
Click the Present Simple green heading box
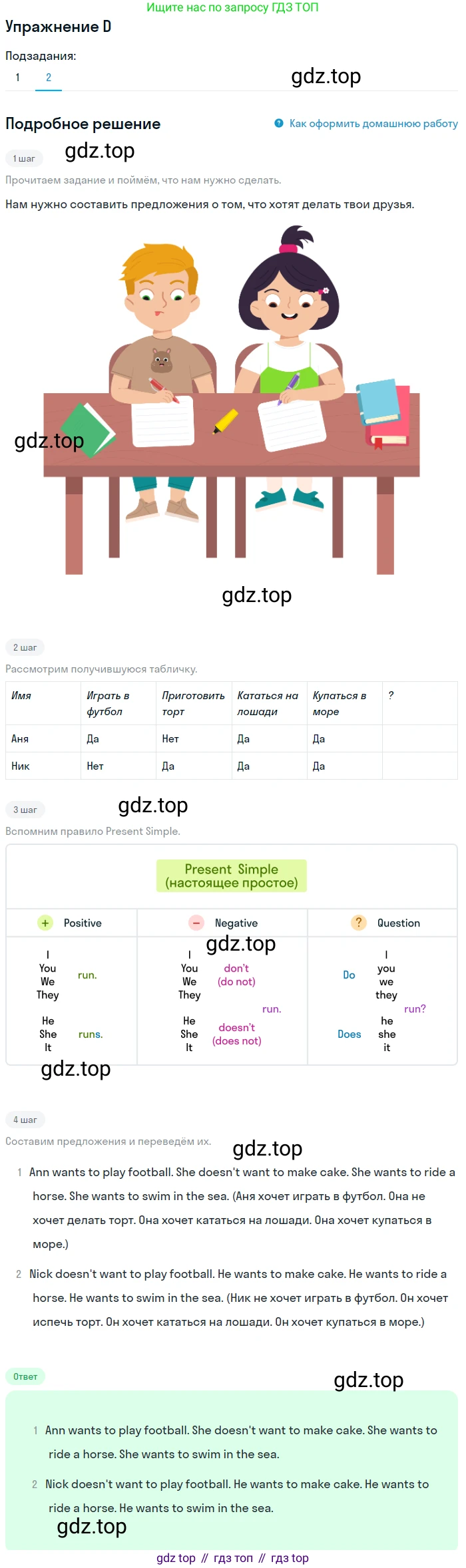232,875
